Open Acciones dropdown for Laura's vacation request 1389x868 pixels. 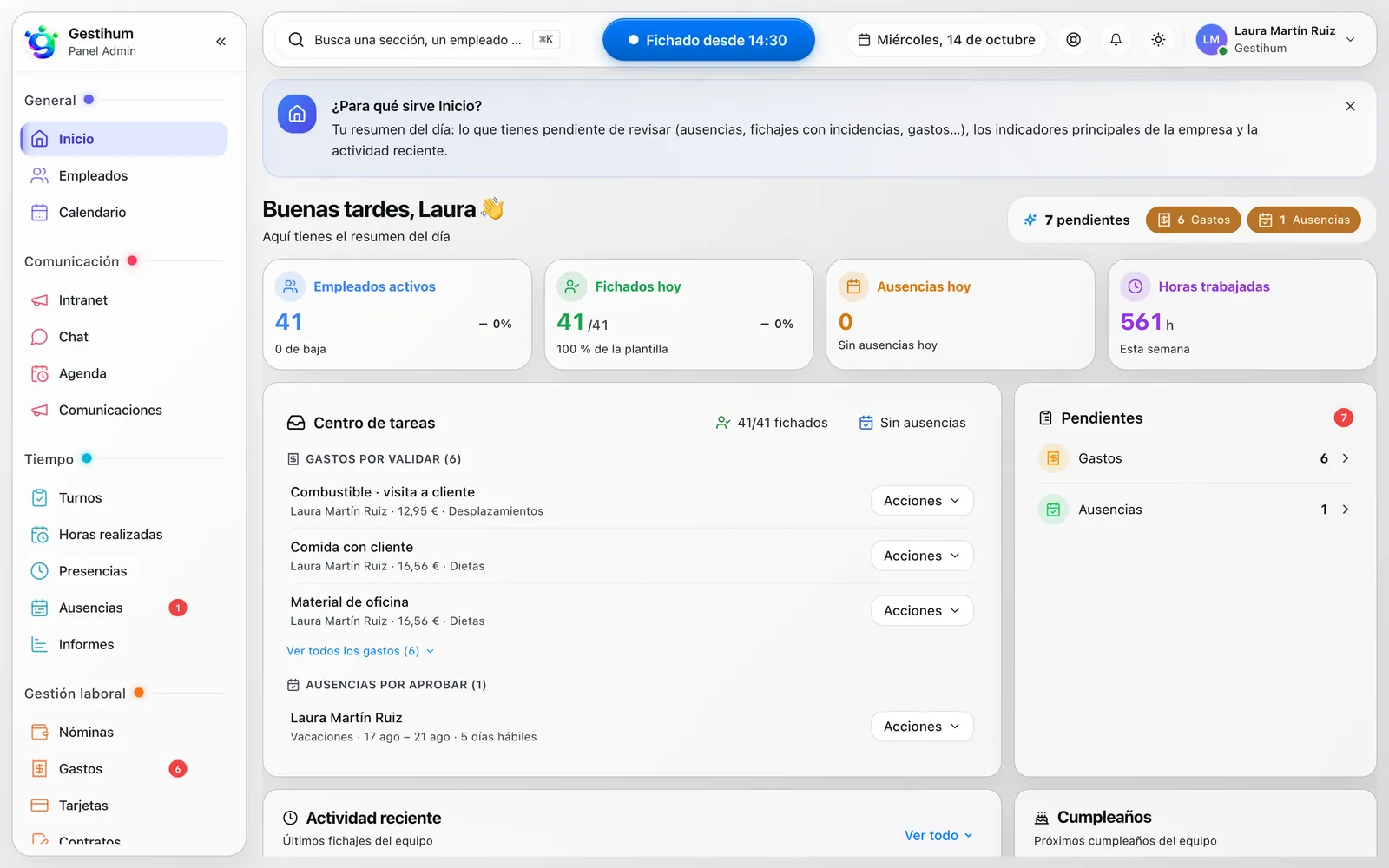[922, 727]
